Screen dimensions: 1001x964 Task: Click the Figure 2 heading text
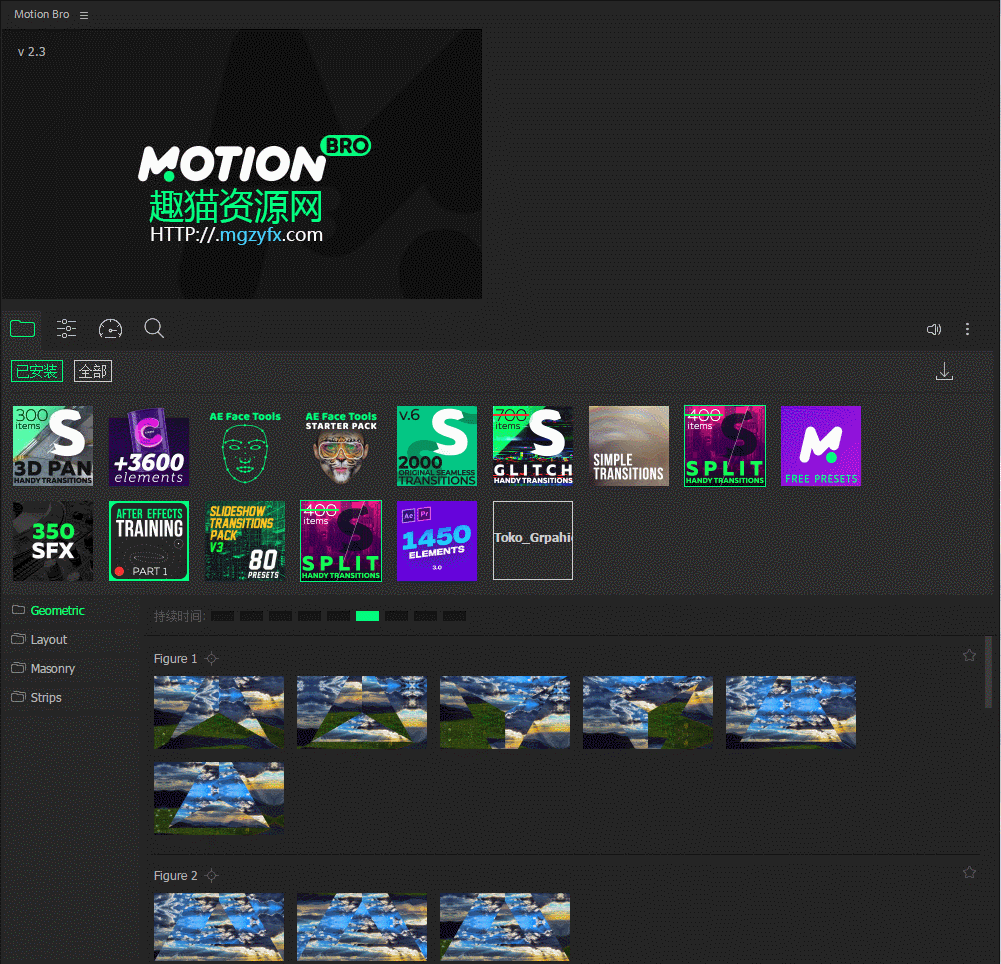(x=176, y=875)
